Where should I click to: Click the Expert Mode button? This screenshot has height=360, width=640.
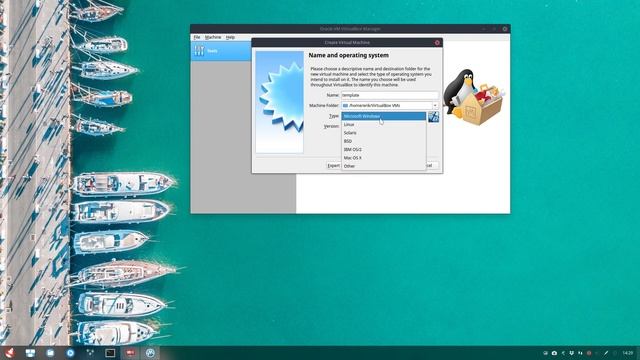pyautogui.click(x=333, y=166)
